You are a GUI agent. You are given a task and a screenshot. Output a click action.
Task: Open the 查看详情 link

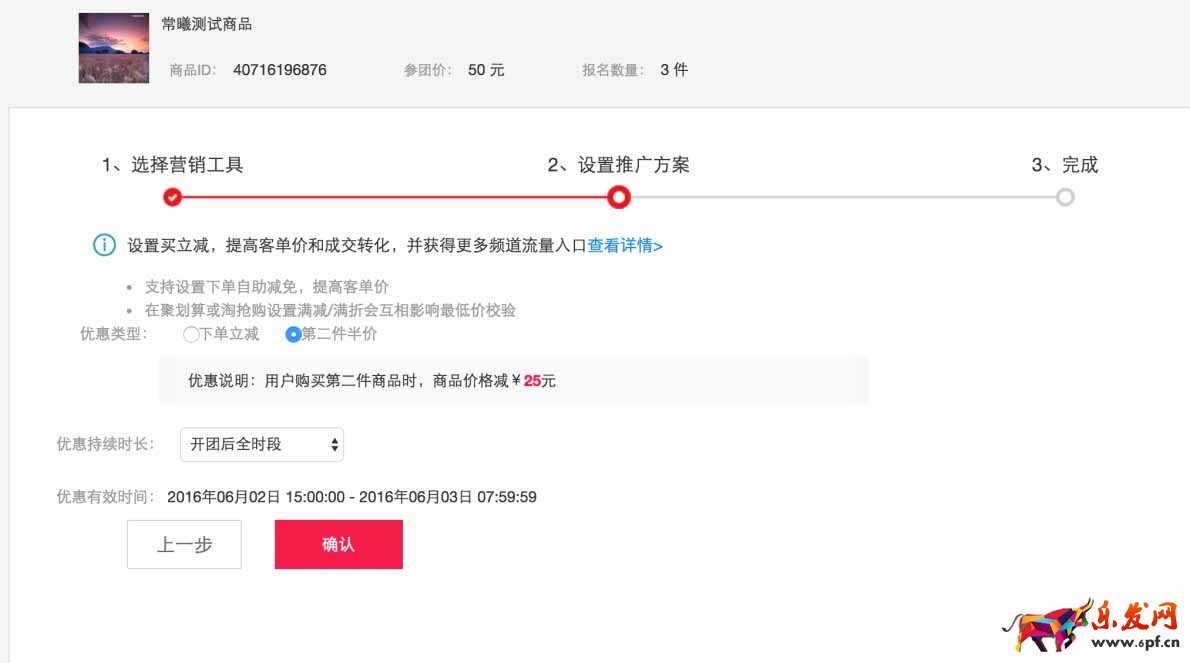pyautogui.click(x=624, y=245)
